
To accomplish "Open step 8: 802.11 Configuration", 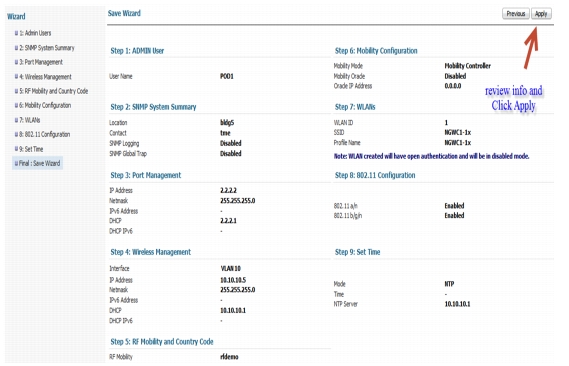I will tap(45, 134).
